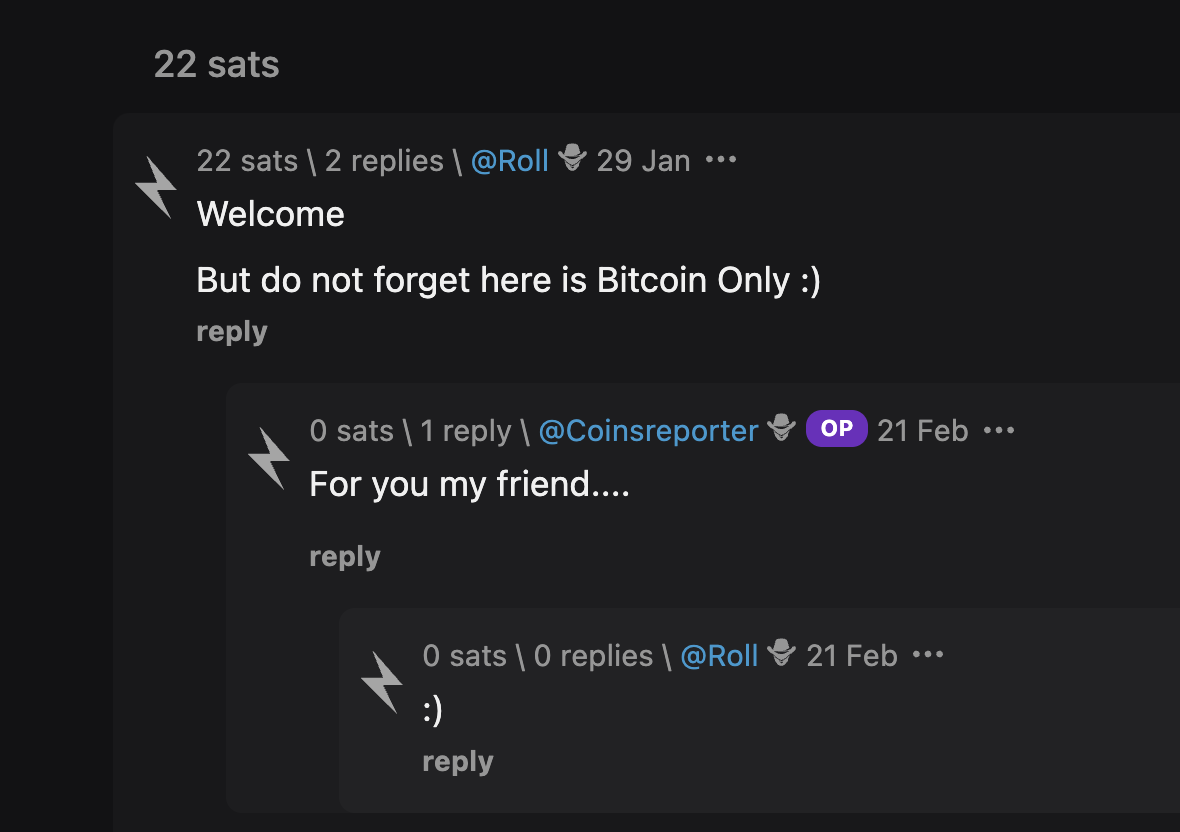Click the cowboy hat icon in the ":)" comment header
The width and height of the screenshot is (1180, 832).
(782, 654)
